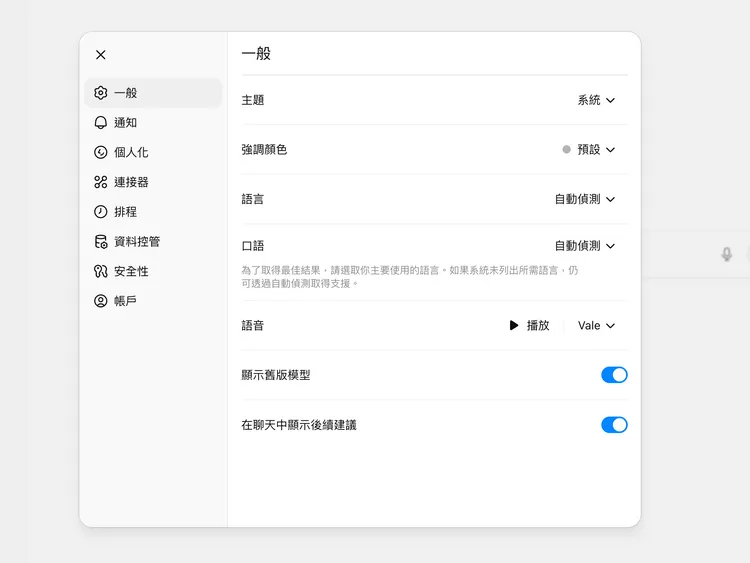Click the 安全性 security key icon
Screen dimensions: 750x563
coord(100,271)
